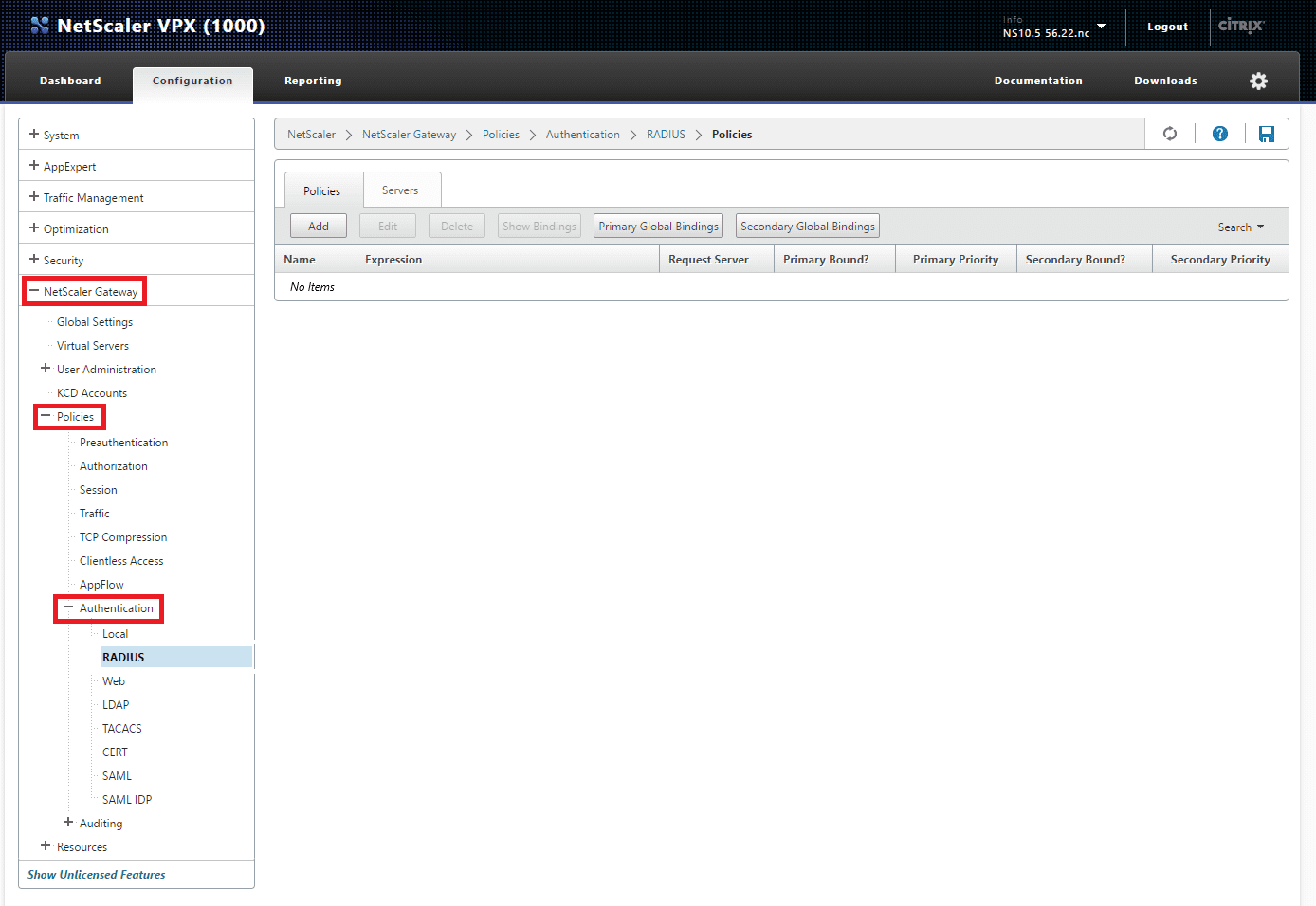This screenshot has width=1316, height=906.
Task: Open the Reporting section in the menu bar
Action: (x=313, y=81)
